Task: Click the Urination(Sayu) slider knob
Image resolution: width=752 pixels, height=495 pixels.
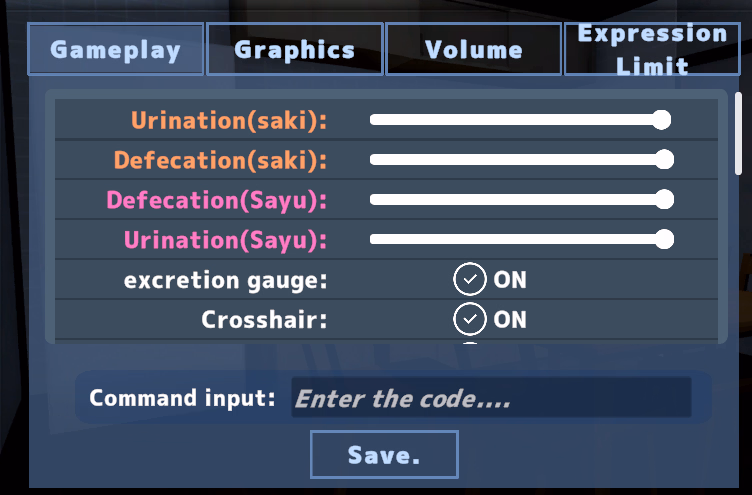Action: [664, 239]
